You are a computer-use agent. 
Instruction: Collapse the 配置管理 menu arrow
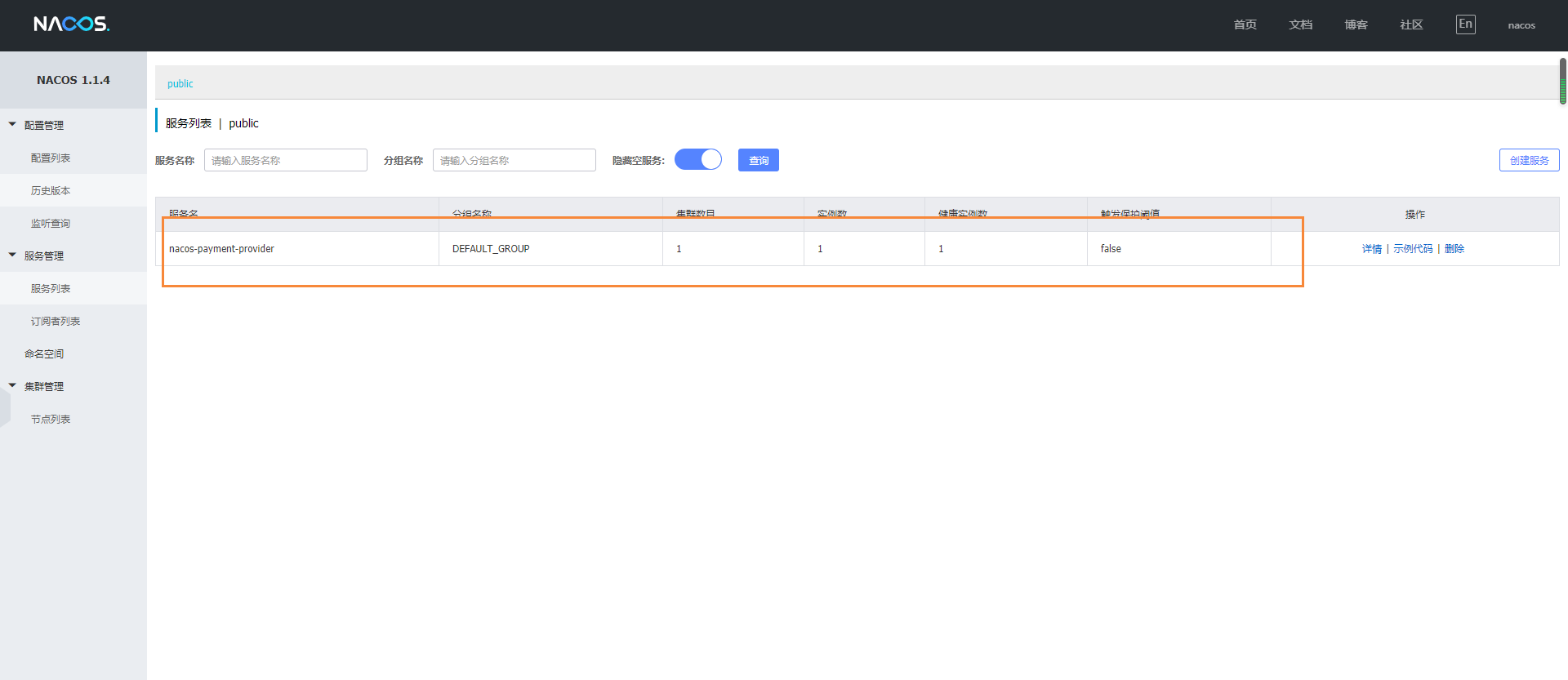pos(12,124)
